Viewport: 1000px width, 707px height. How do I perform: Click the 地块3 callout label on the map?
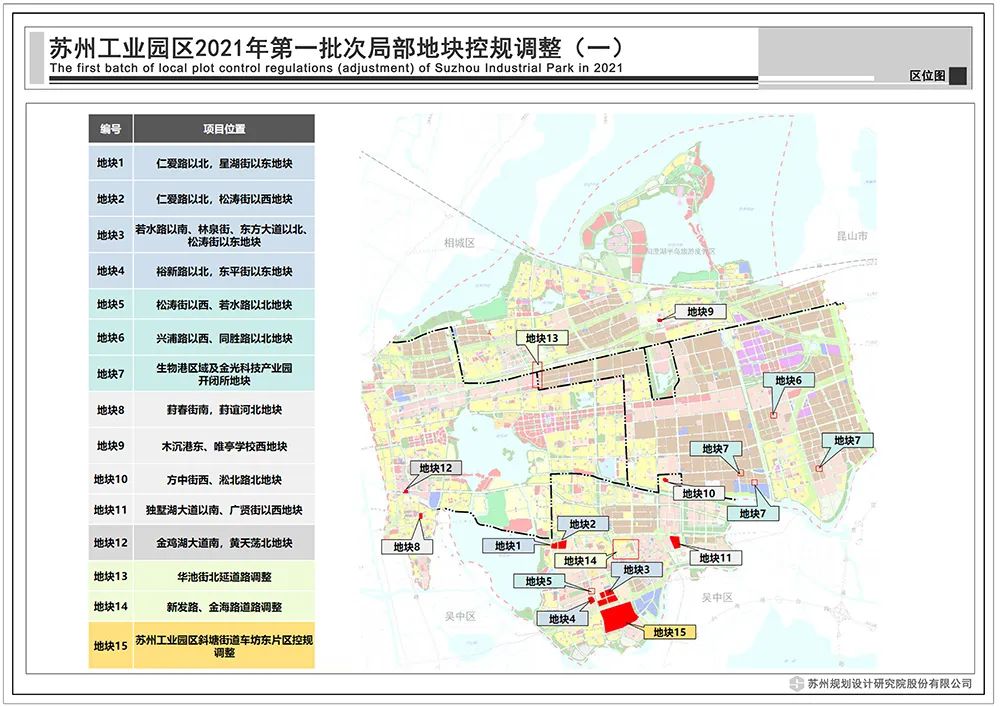pos(636,570)
